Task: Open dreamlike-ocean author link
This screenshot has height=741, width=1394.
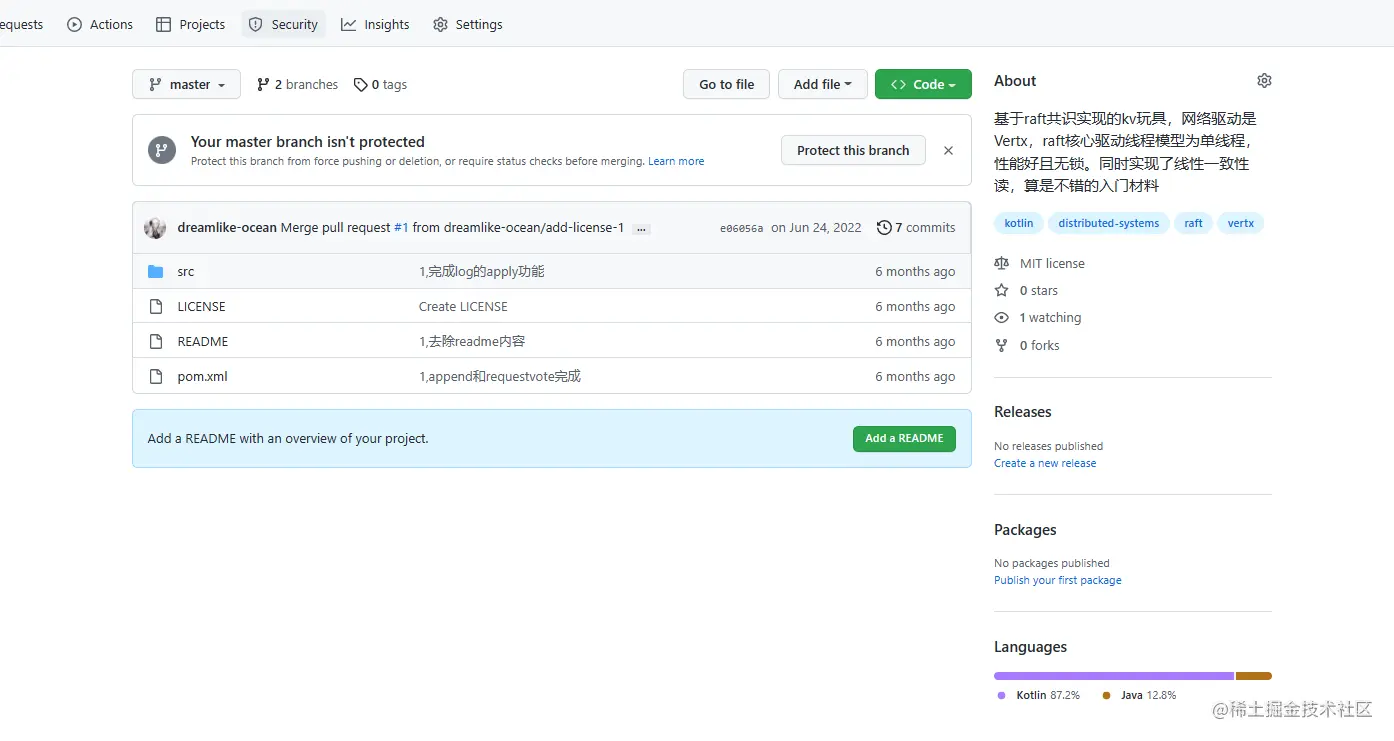Action: pos(227,228)
